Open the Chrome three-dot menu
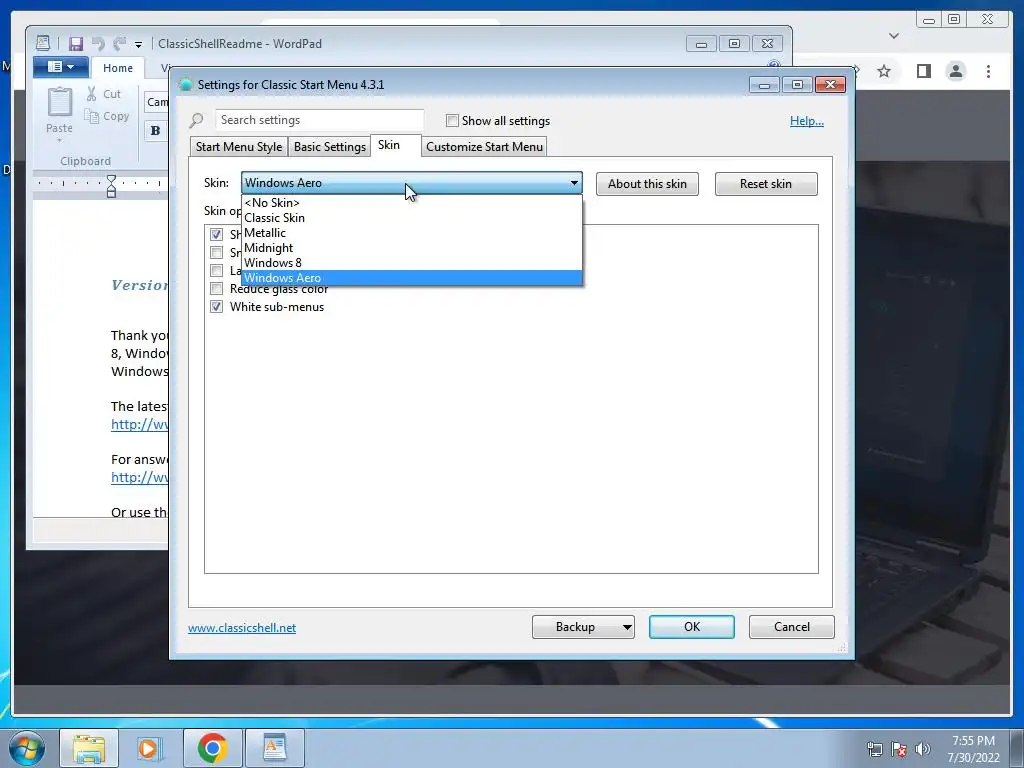Screen dimensions: 1024x768 pos(988,71)
